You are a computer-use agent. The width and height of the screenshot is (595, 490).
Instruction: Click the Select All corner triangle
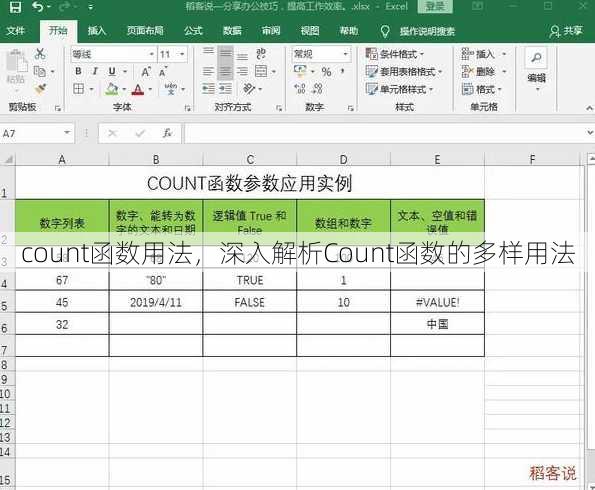click(8, 159)
